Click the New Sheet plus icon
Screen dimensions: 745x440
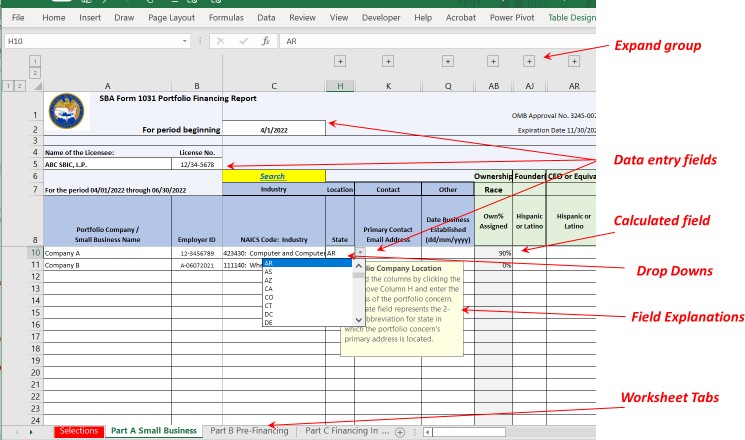400,432
